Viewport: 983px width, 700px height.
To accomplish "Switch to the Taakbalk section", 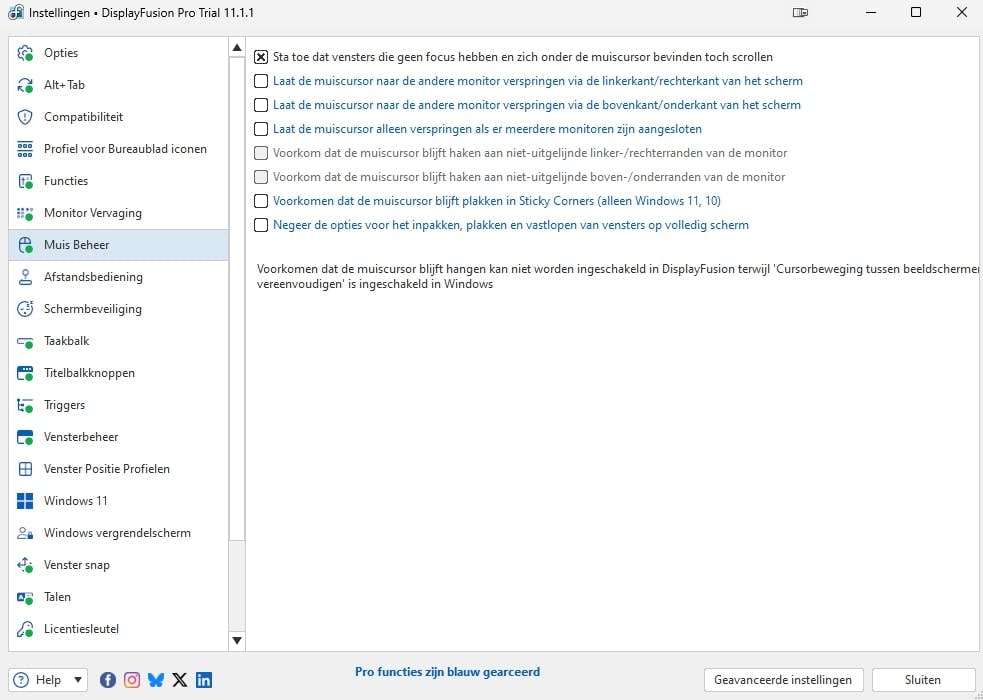I will [118, 341].
